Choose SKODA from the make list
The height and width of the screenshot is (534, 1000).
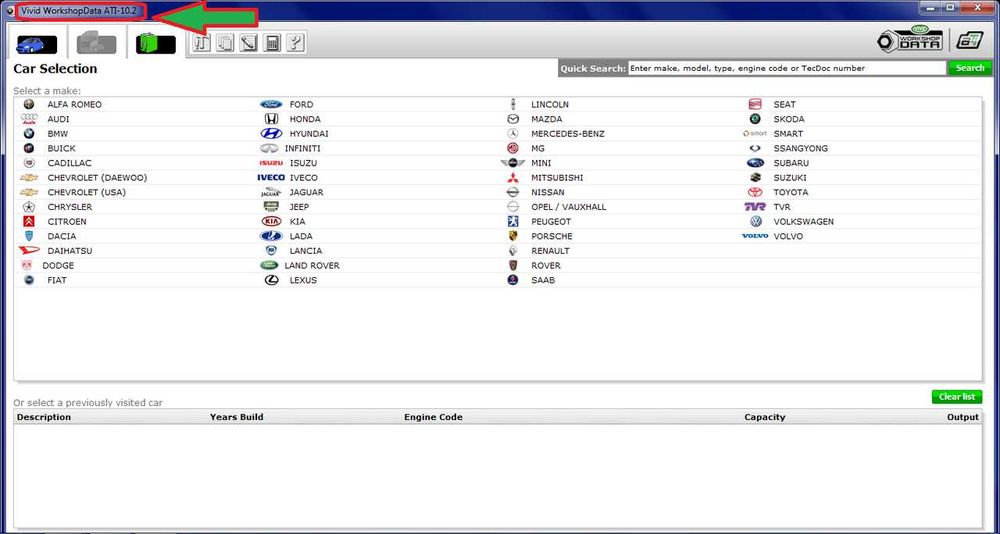(789, 119)
